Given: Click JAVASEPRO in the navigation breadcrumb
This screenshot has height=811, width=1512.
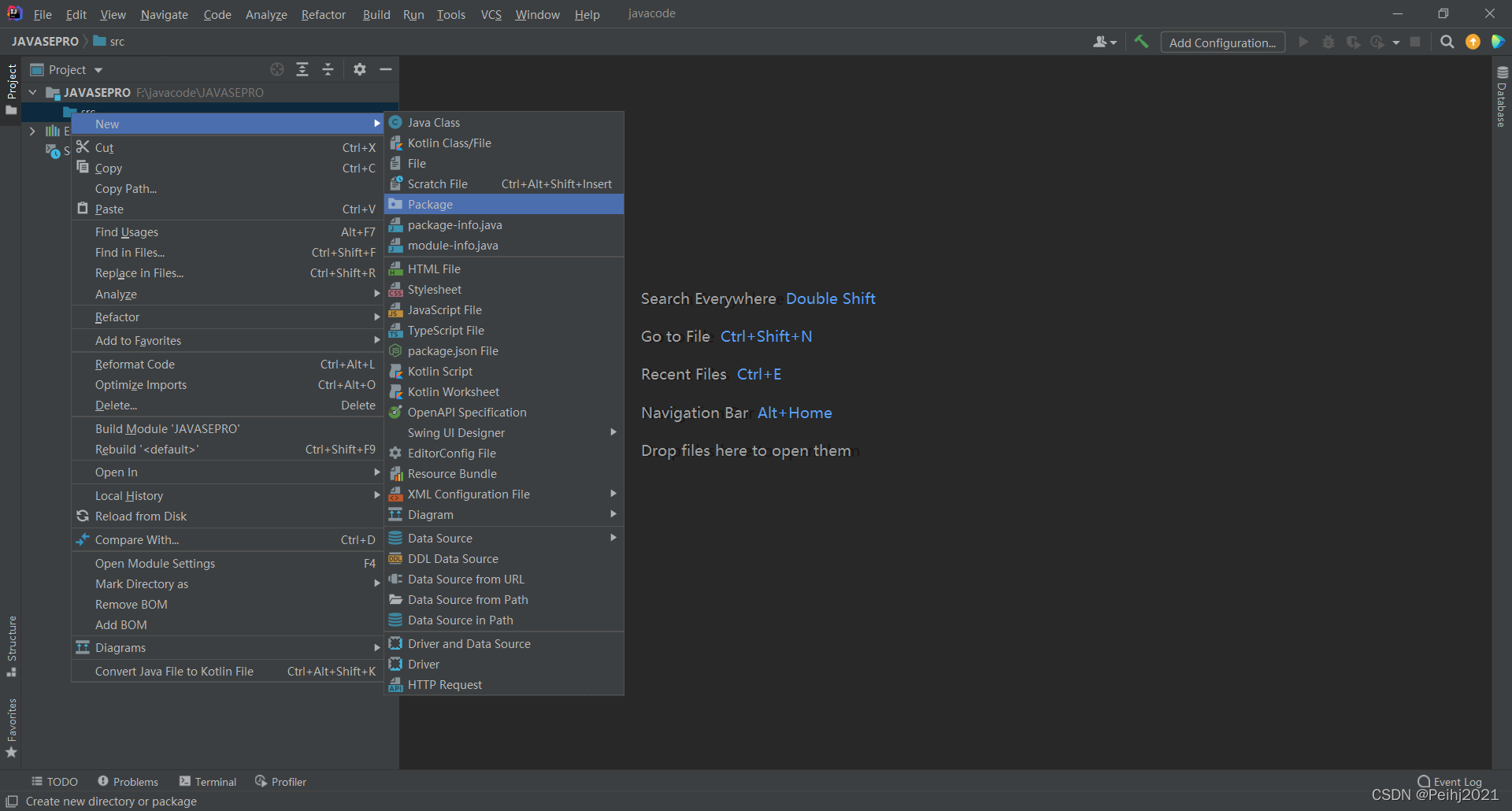Looking at the screenshot, I should 45,42.
